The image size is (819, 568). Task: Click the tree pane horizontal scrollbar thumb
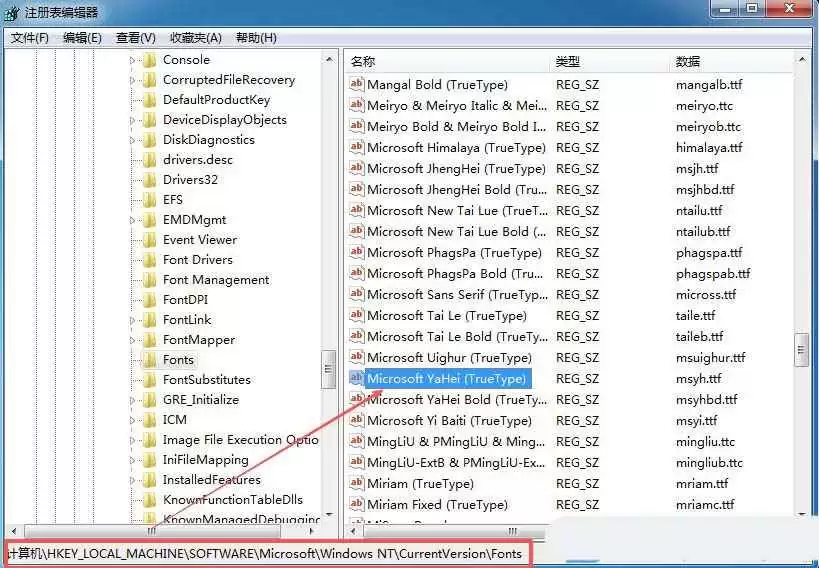tap(151, 531)
